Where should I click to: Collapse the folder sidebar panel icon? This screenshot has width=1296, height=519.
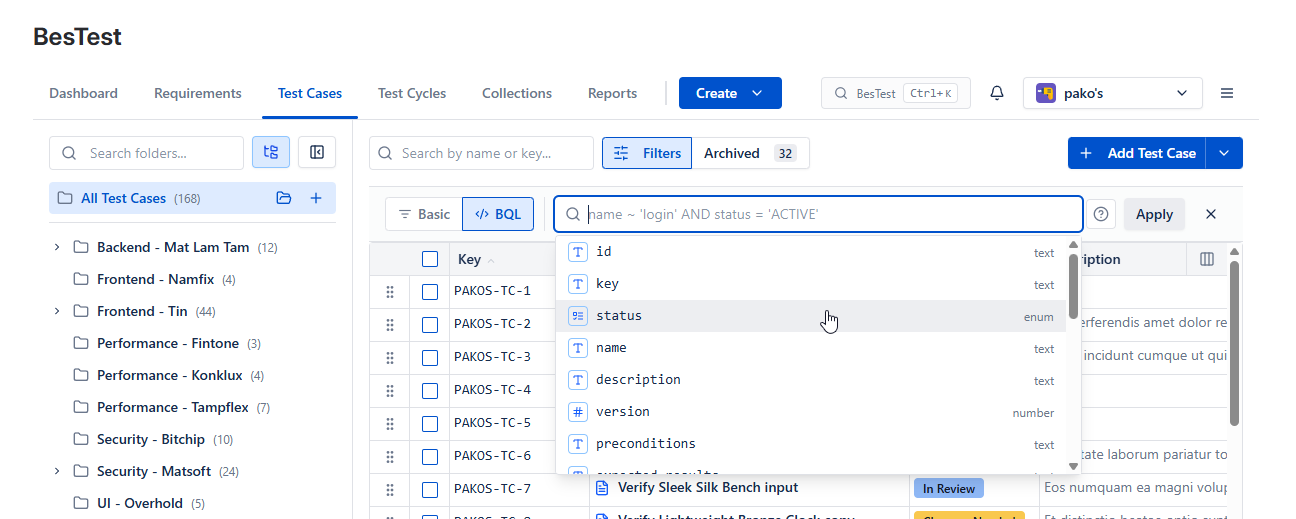pyautogui.click(x=317, y=153)
